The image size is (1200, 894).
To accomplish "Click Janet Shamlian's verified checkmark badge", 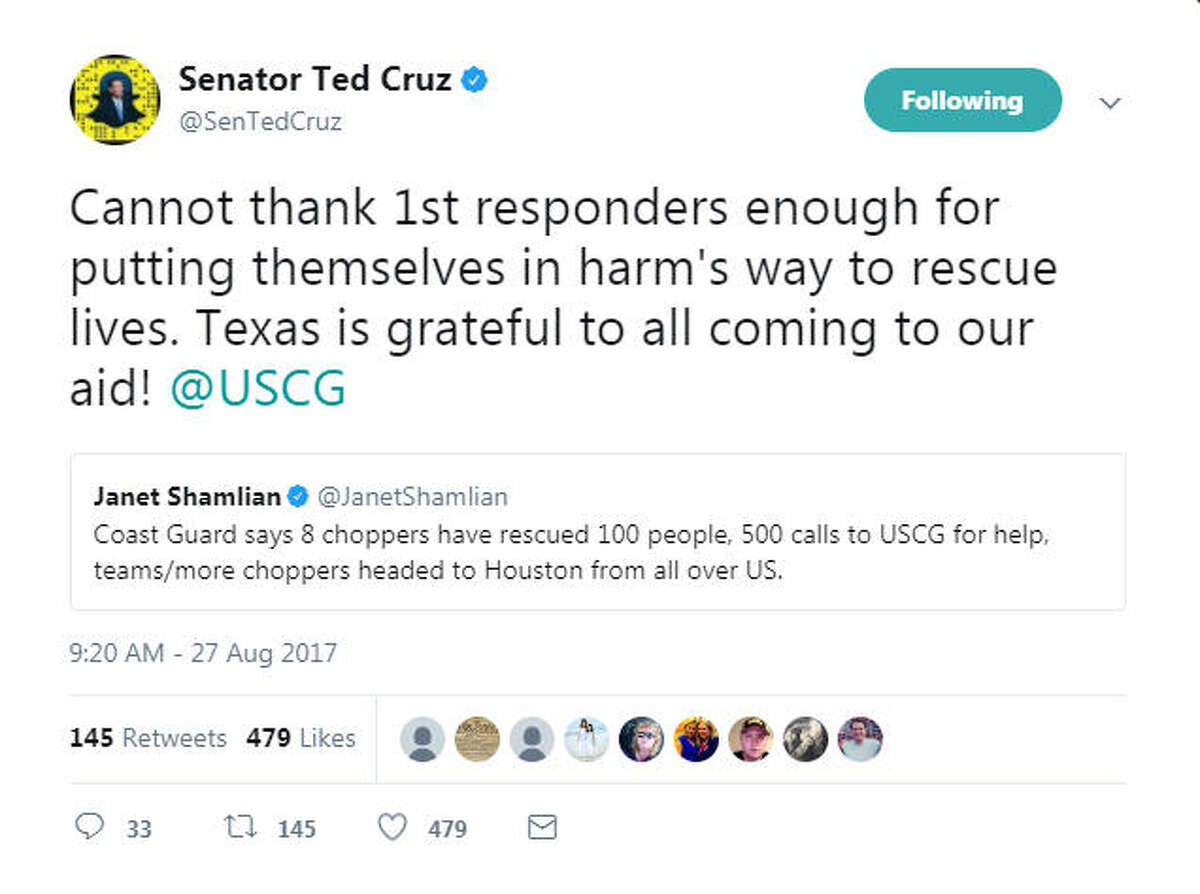I will (x=297, y=495).
